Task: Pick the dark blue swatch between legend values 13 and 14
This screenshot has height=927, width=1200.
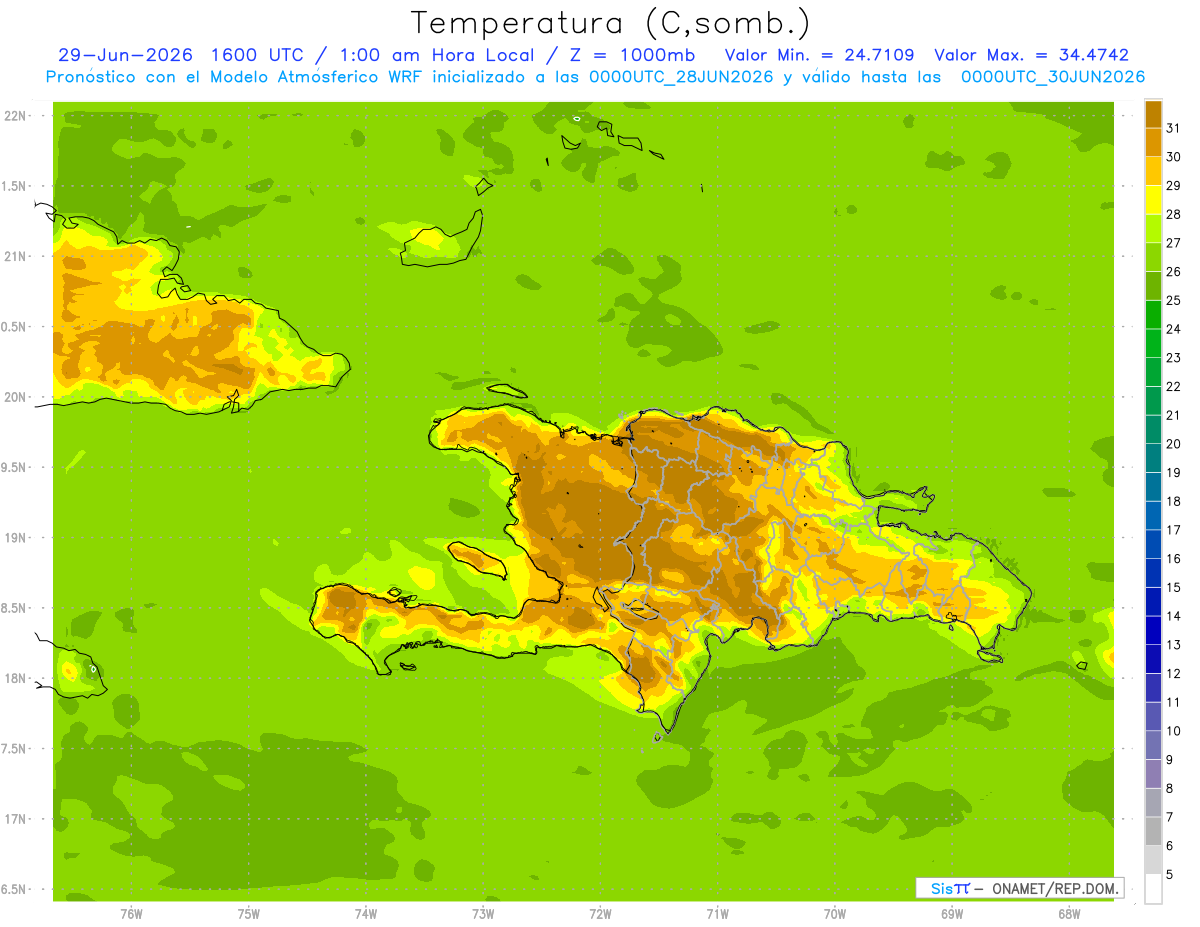Action: tap(1153, 630)
